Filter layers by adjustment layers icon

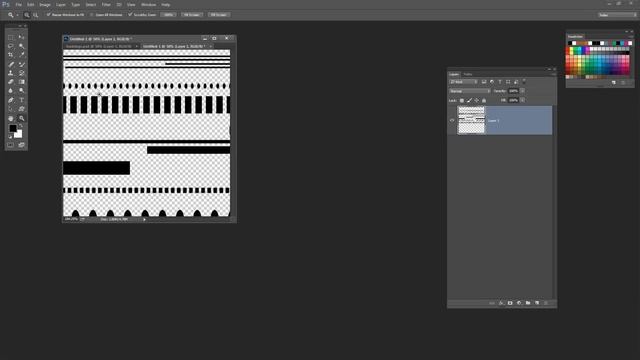492,82
